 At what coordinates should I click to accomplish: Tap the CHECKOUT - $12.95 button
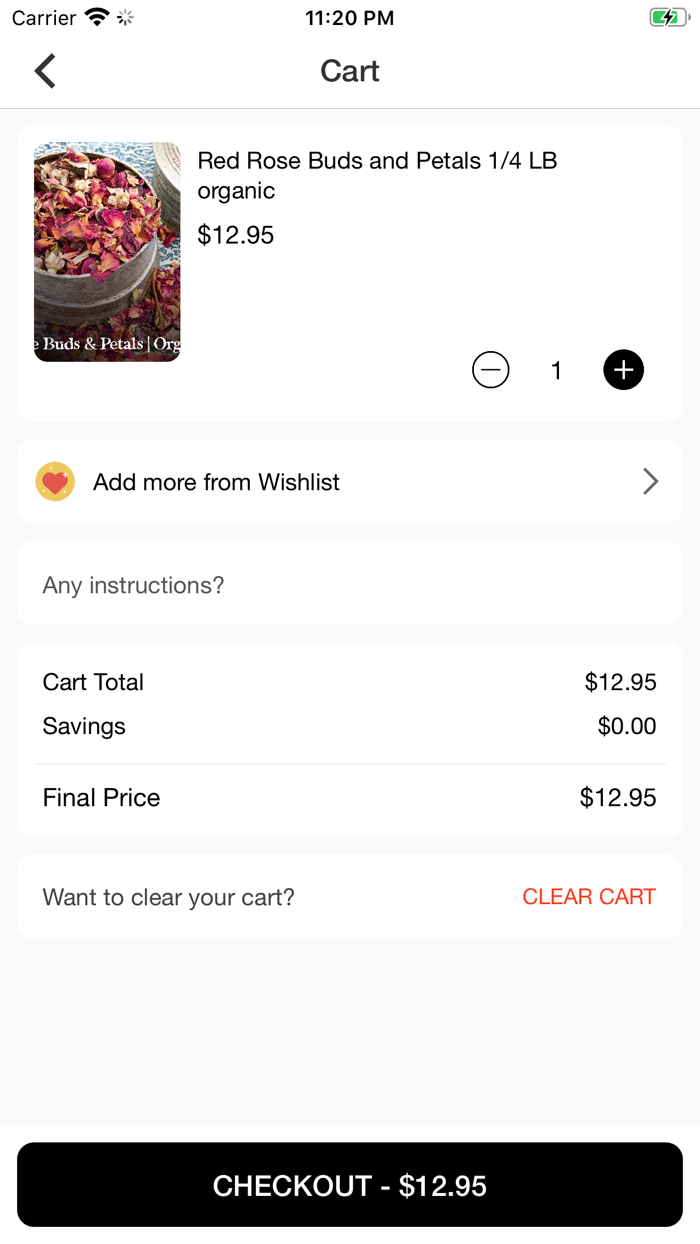point(350,1185)
